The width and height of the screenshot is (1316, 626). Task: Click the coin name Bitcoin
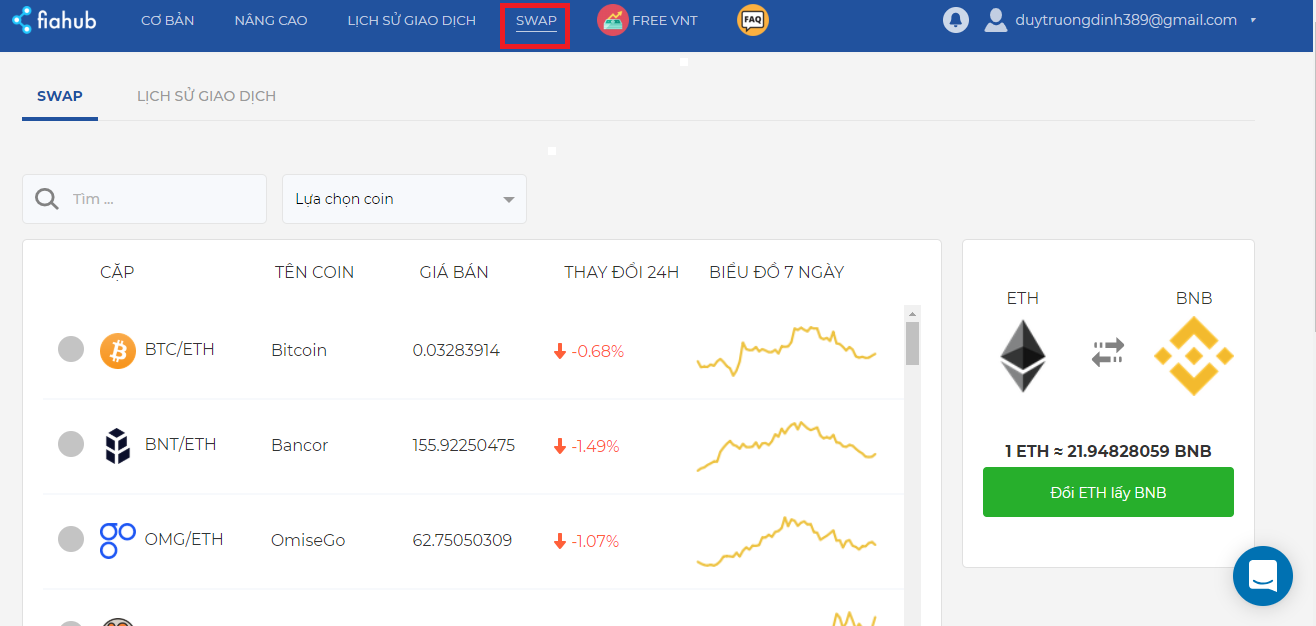click(299, 350)
